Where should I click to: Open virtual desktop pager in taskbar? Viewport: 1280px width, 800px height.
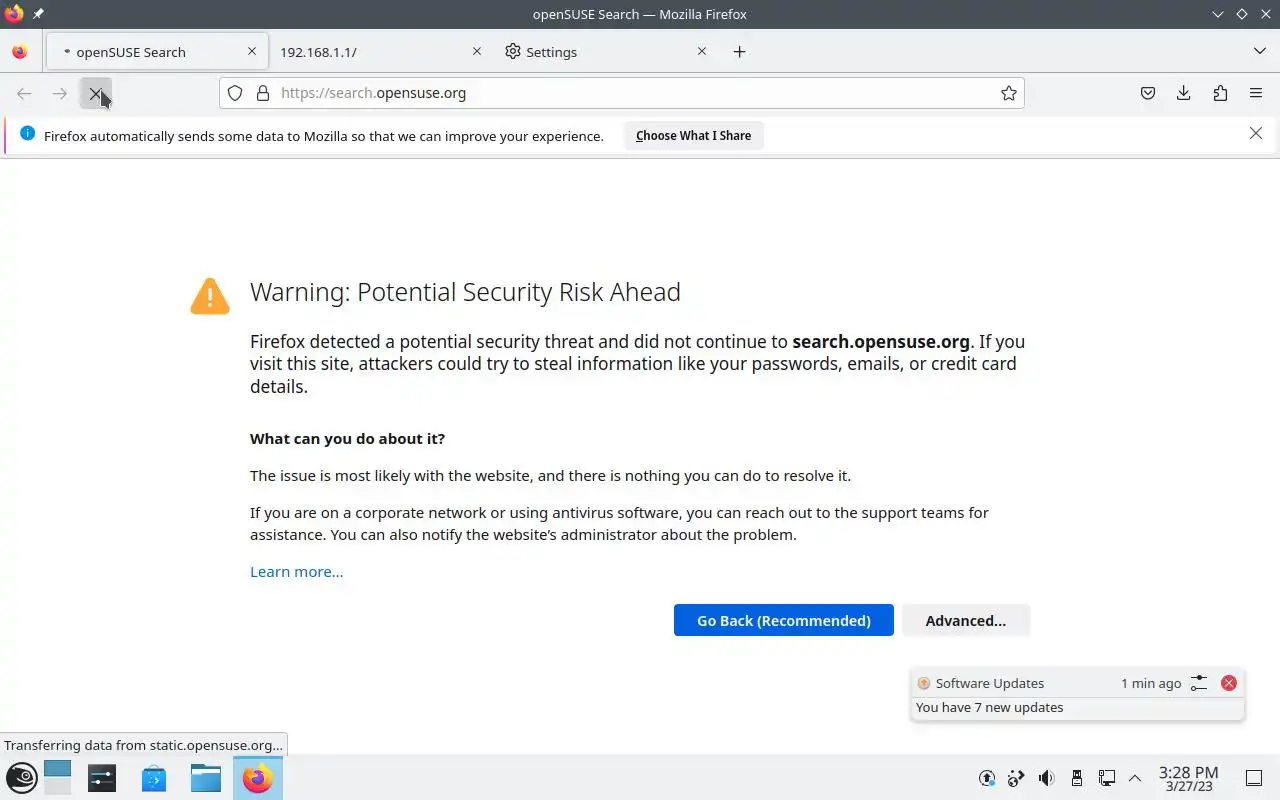[x=58, y=777]
